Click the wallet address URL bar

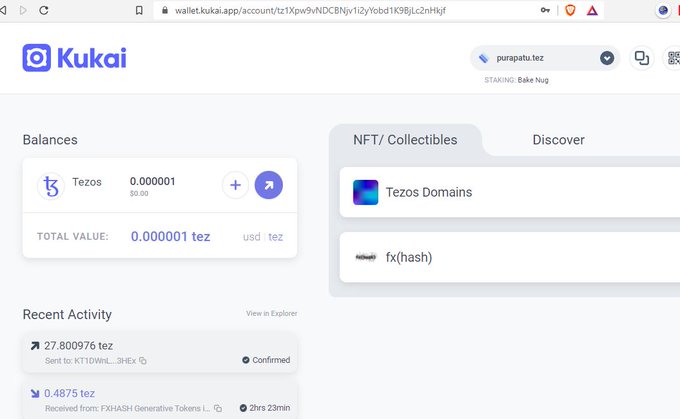[x=310, y=10]
